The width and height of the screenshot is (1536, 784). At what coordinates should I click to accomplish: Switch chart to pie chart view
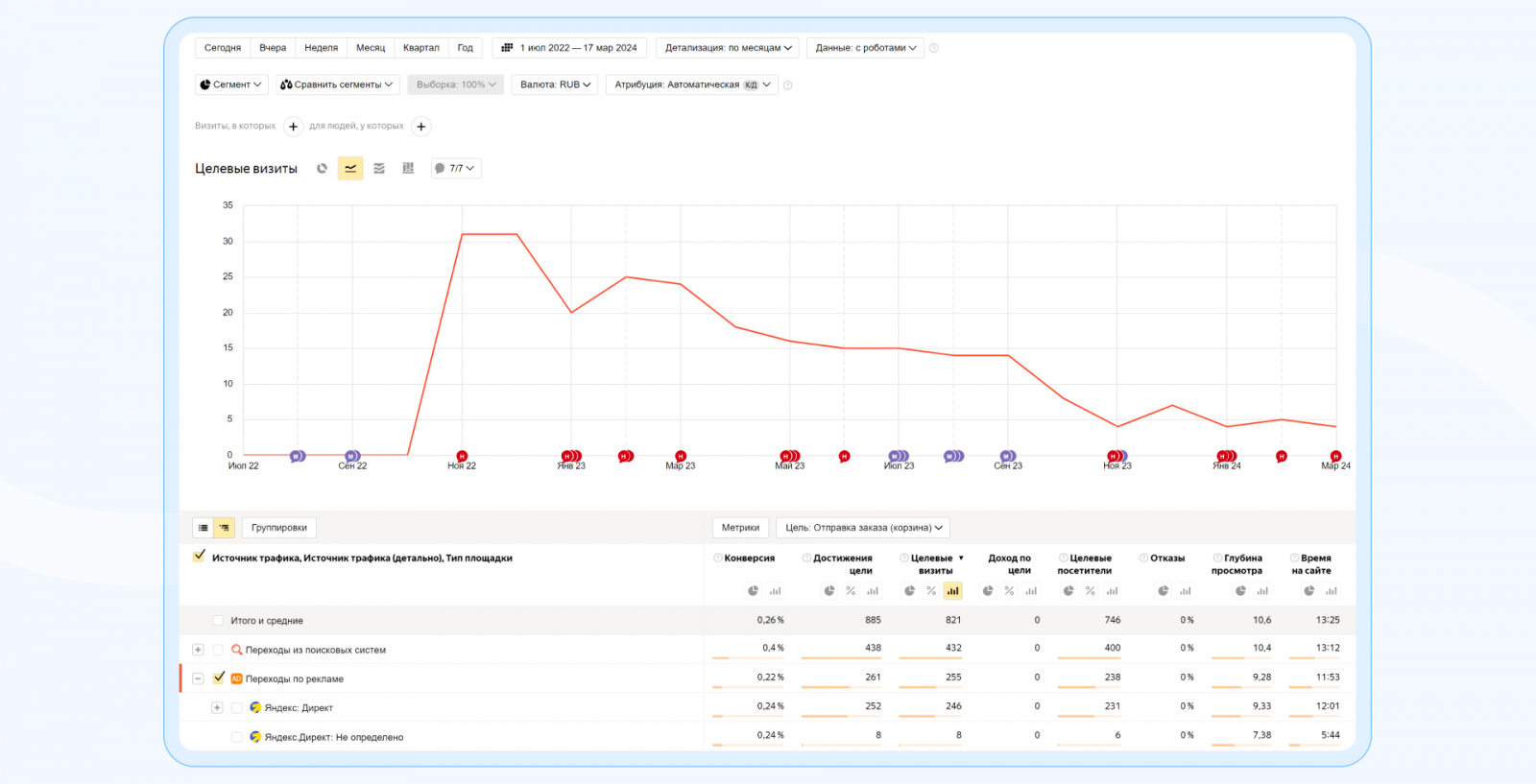tap(323, 169)
